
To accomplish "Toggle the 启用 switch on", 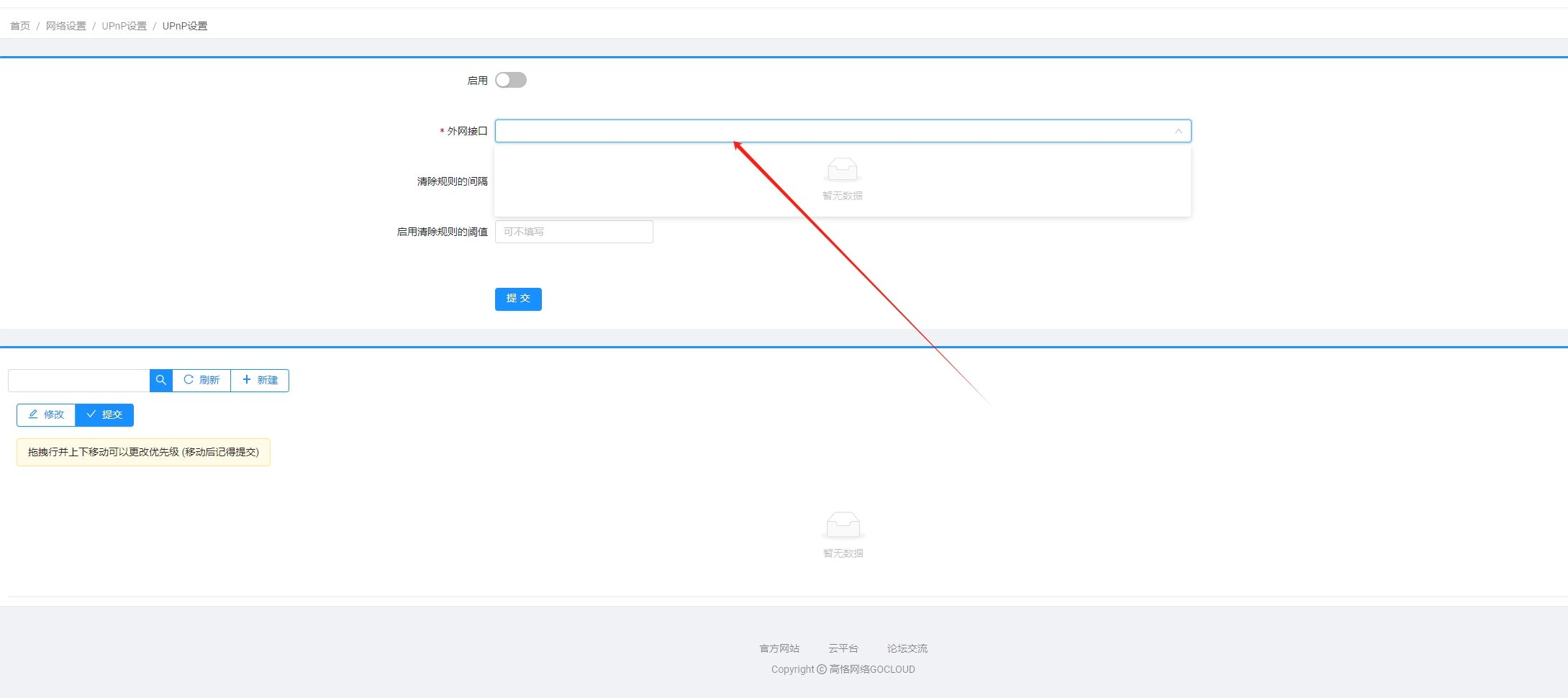I will (511, 80).
